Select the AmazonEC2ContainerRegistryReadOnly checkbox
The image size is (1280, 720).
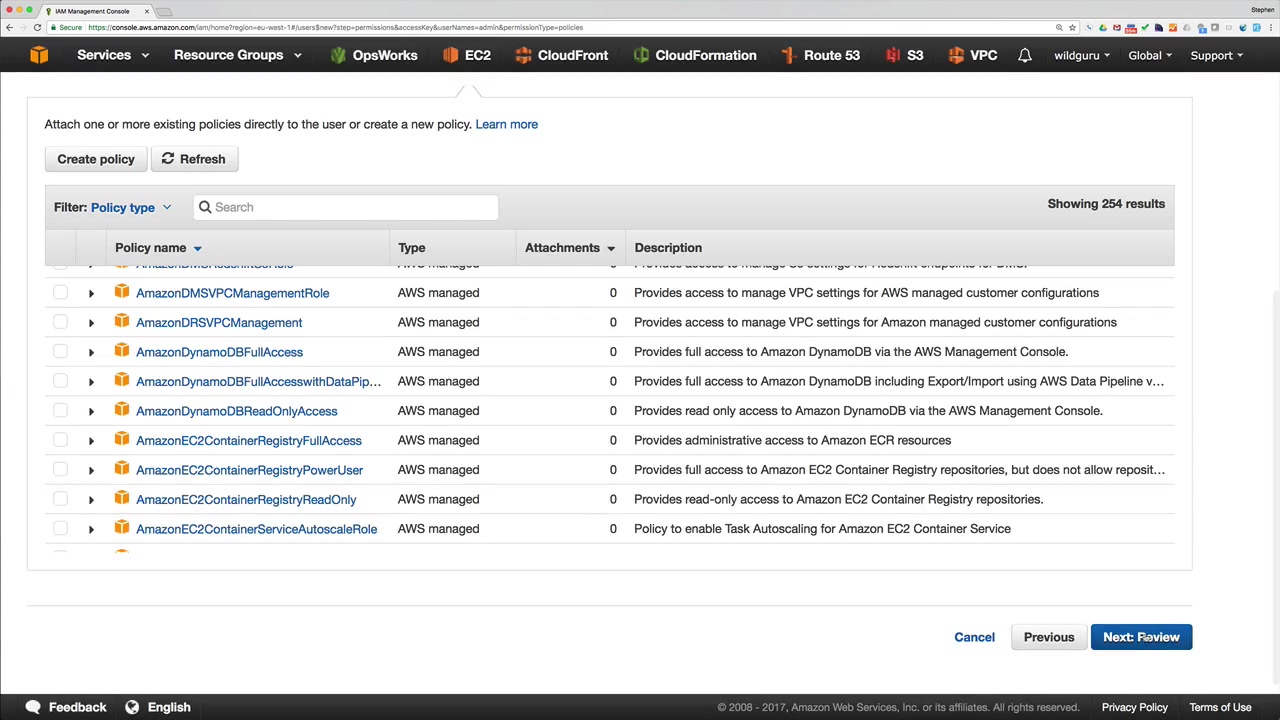61,499
